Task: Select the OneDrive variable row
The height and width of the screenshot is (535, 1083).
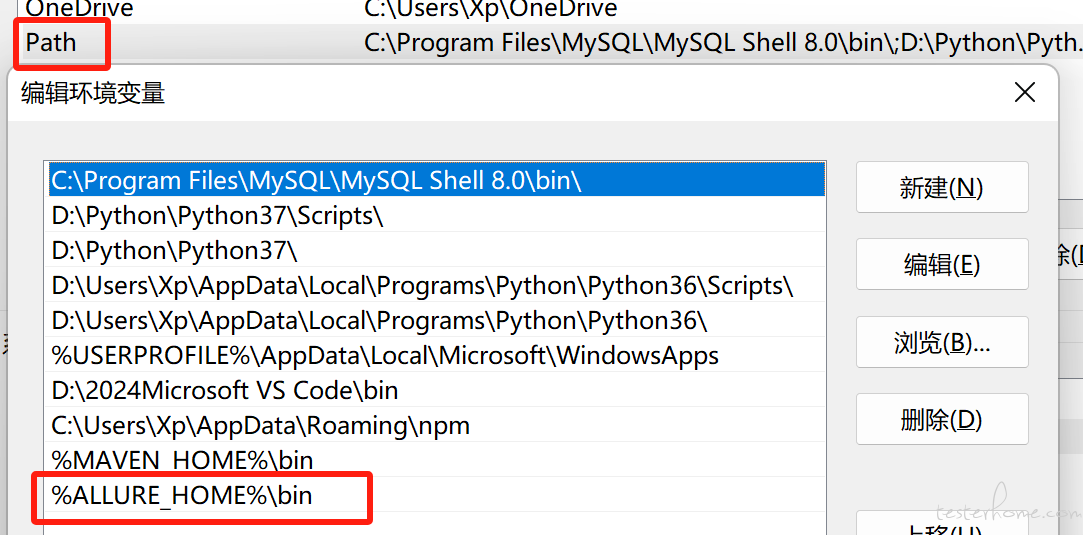Action: point(542,10)
